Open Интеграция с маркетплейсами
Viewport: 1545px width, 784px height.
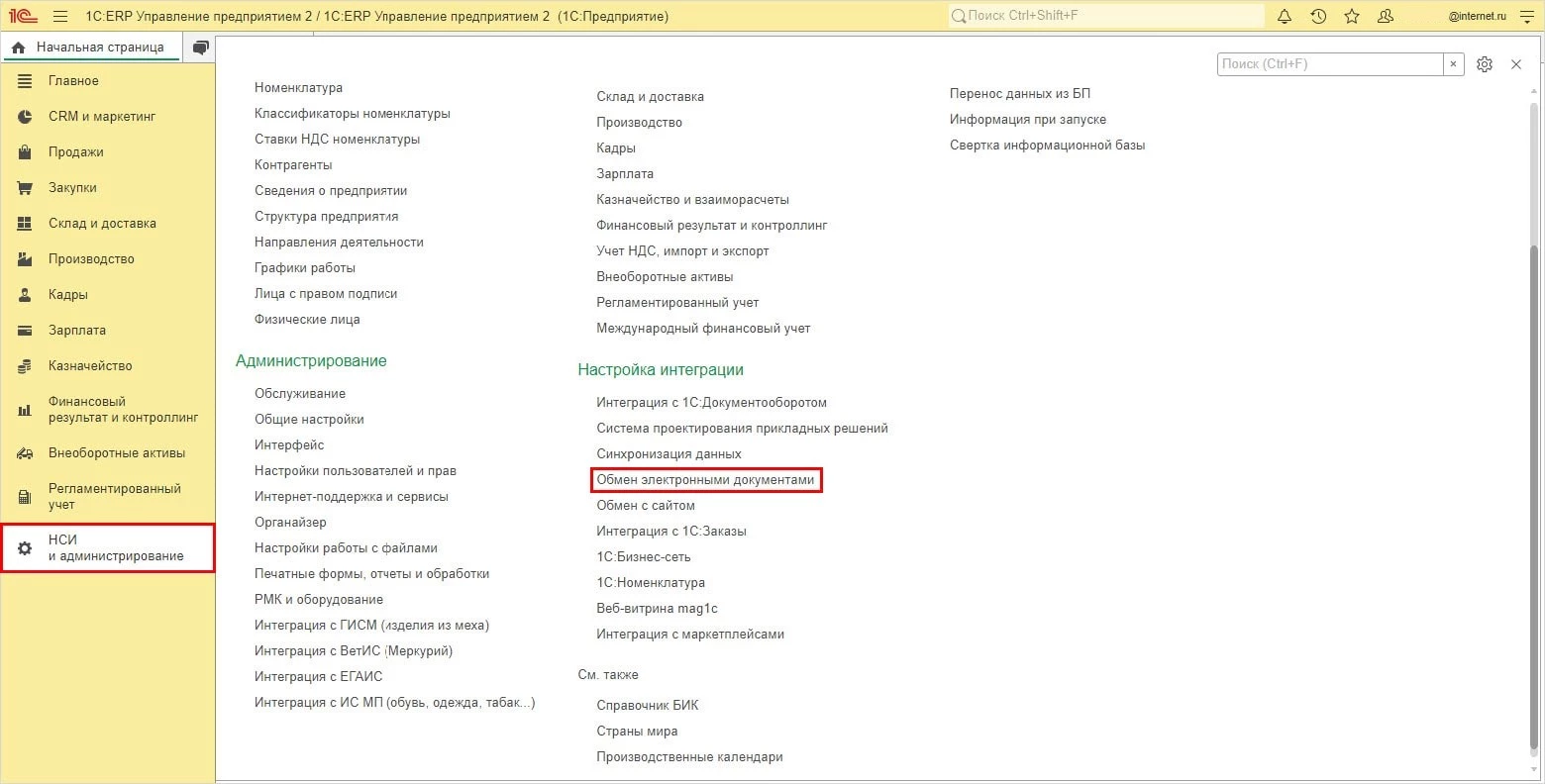tap(690, 635)
